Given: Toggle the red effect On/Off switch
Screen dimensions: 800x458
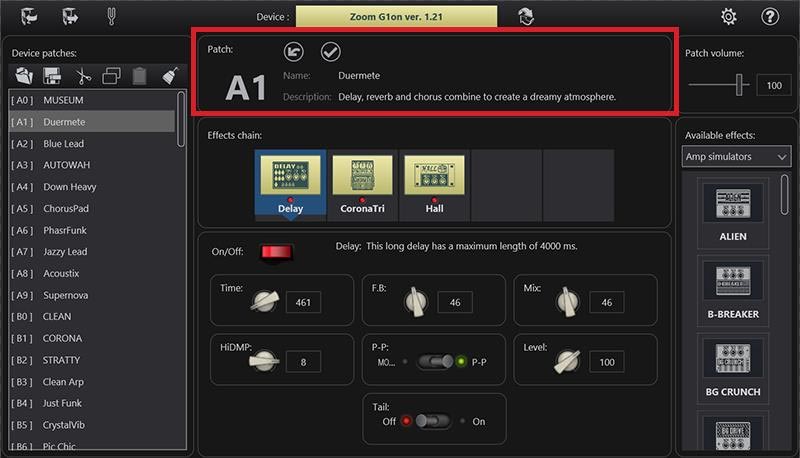Looking at the screenshot, I should (271, 252).
